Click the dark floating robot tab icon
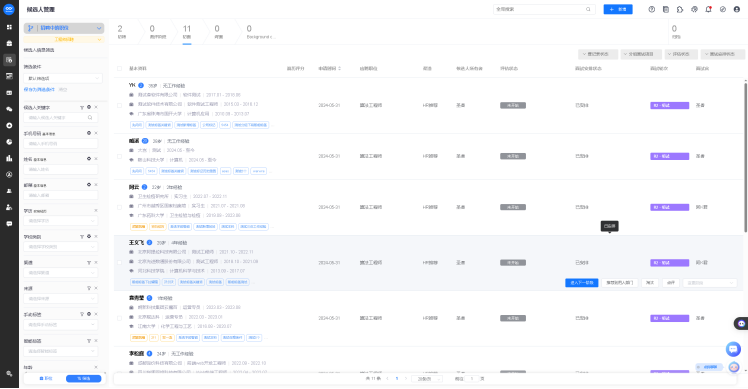 (x=741, y=324)
